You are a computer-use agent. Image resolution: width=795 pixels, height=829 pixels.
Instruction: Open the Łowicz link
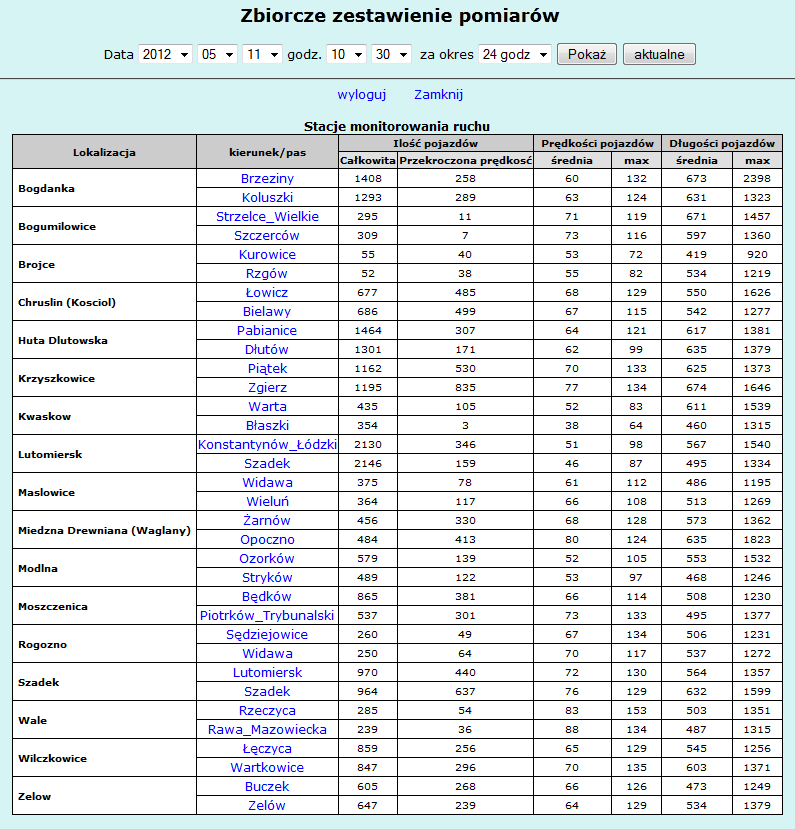pos(267,293)
